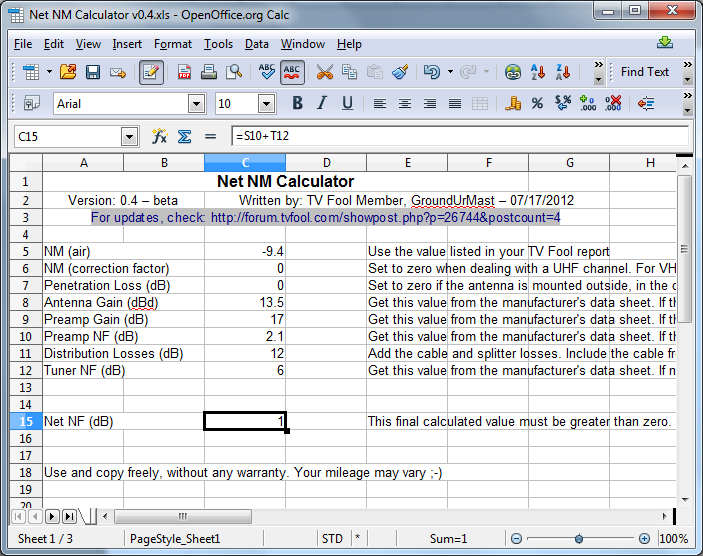Open the Format menu
This screenshot has height=556, width=703.
pos(173,44)
